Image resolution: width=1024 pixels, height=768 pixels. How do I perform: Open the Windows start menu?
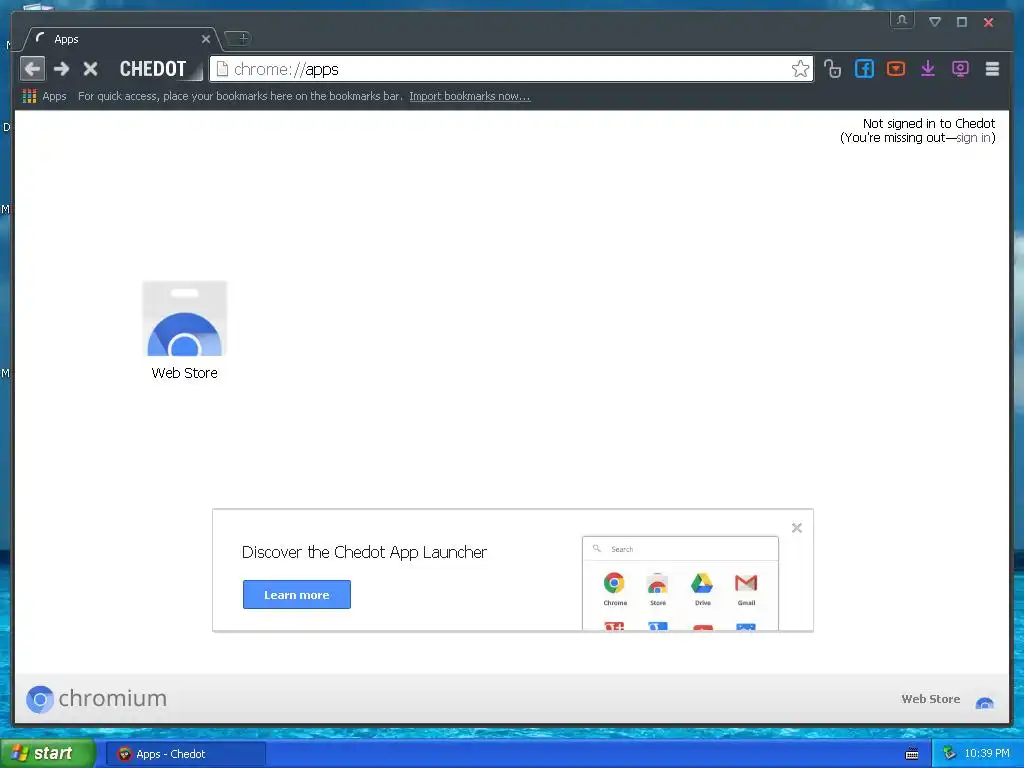coord(48,753)
